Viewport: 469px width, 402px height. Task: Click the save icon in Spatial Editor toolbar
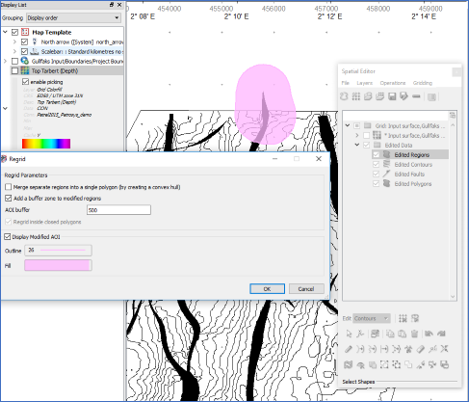pyautogui.click(x=392, y=97)
